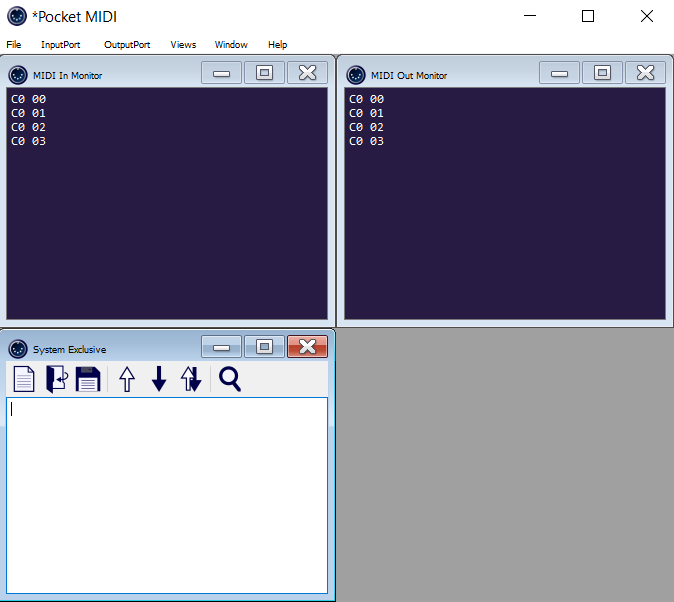
Task: Click the MIDI Out Monitor title bar icon
Action: pos(356,75)
